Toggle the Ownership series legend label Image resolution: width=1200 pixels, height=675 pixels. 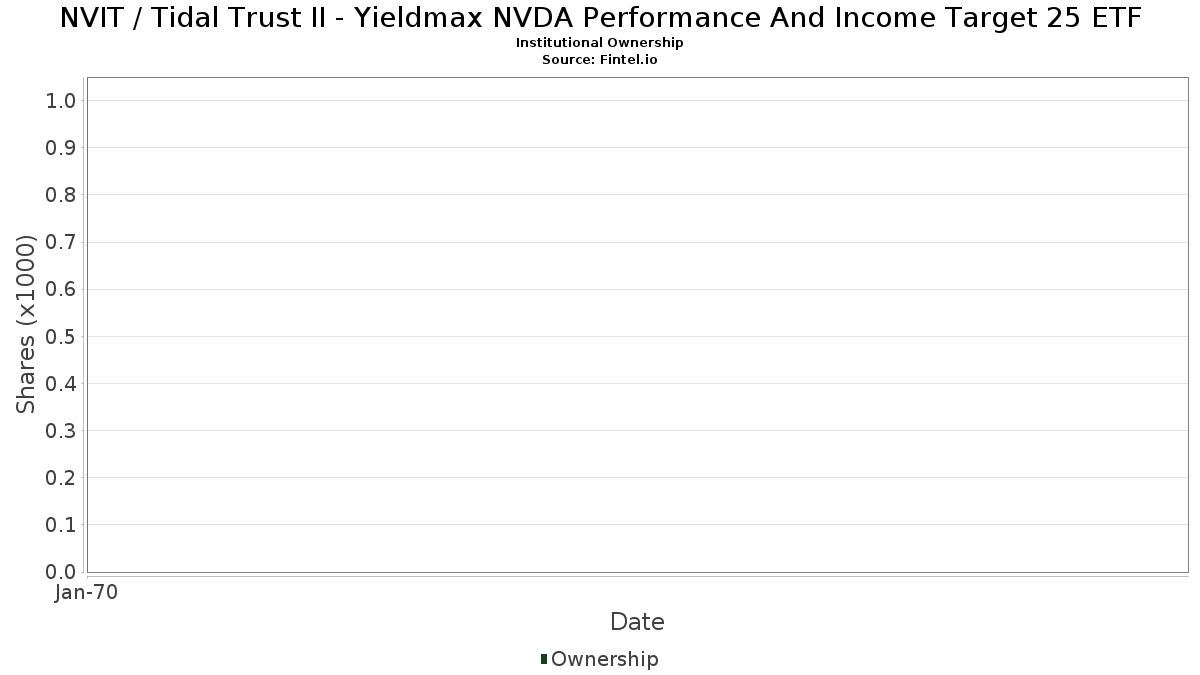click(x=604, y=659)
